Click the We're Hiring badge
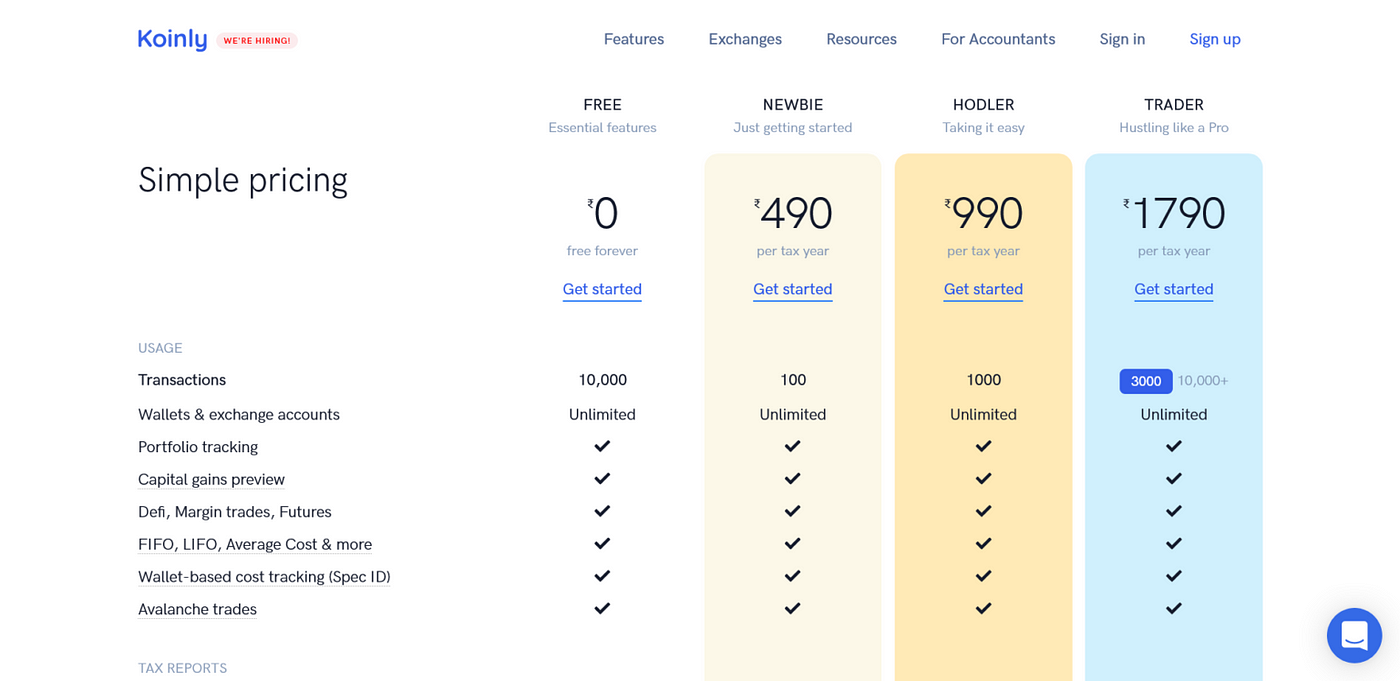This screenshot has height=681, width=1400. (x=257, y=41)
